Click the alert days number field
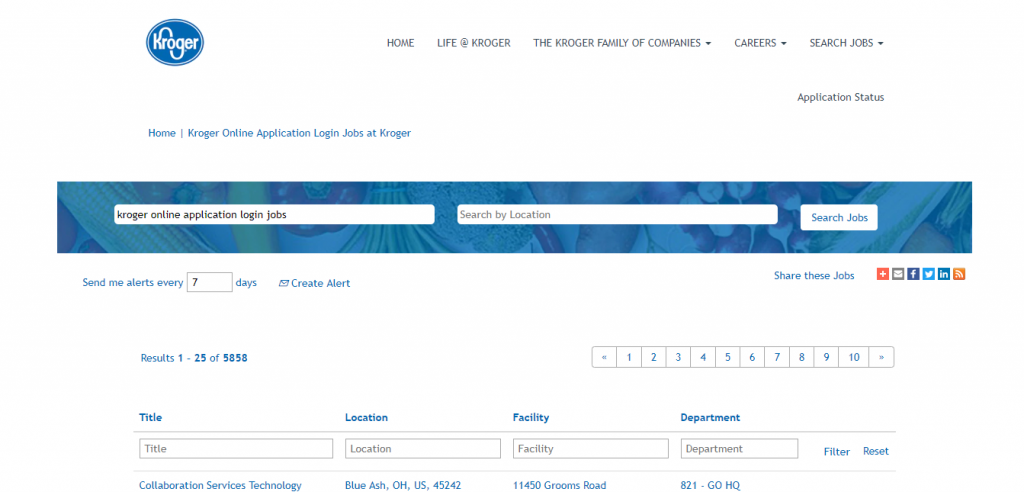The image size is (1024, 492). tap(210, 282)
